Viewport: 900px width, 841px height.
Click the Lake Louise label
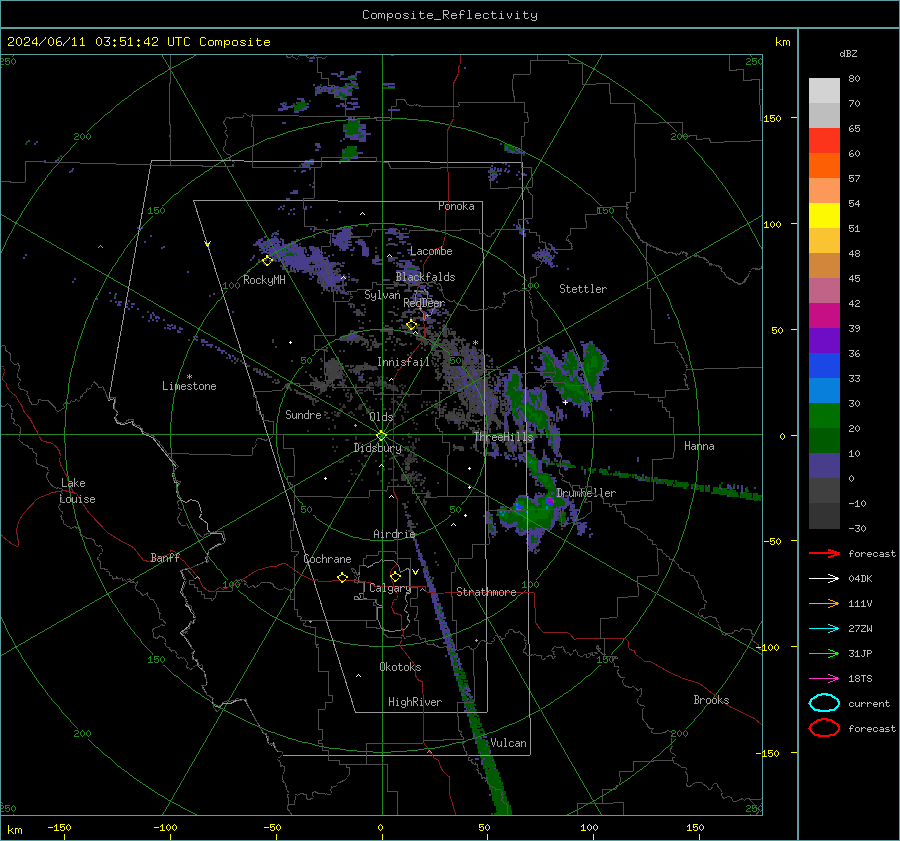click(77, 491)
